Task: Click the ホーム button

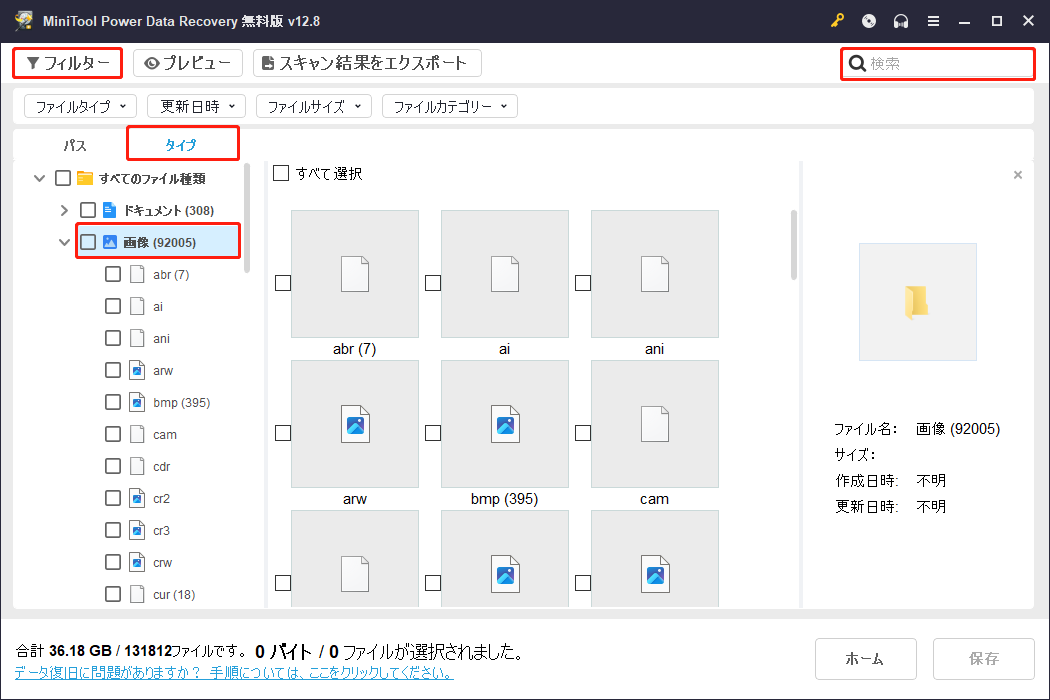Action: tap(865, 658)
